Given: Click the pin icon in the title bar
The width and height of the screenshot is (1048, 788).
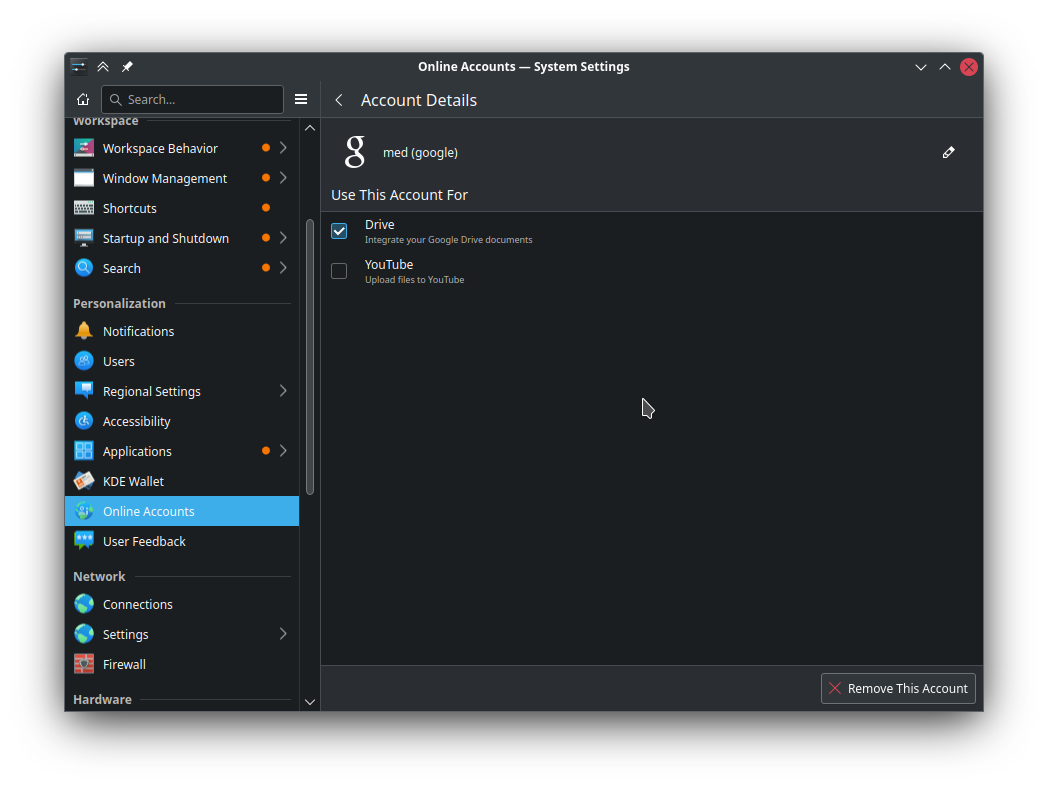Looking at the screenshot, I should pos(127,66).
